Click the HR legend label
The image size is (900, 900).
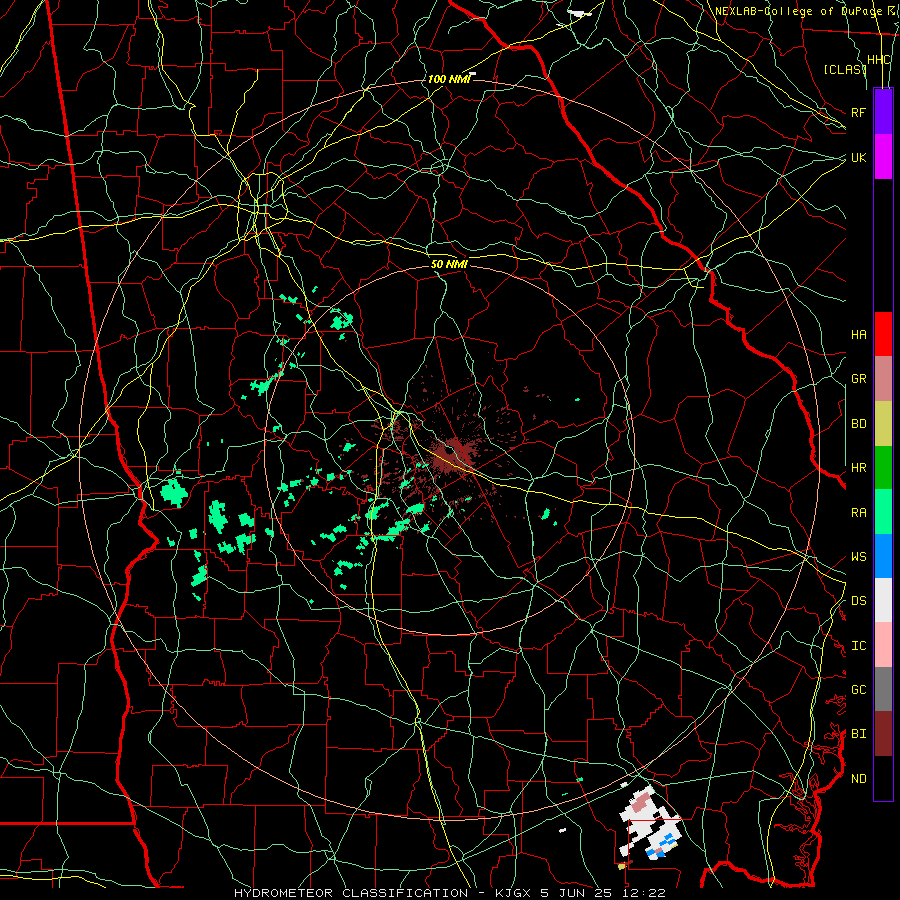858,468
